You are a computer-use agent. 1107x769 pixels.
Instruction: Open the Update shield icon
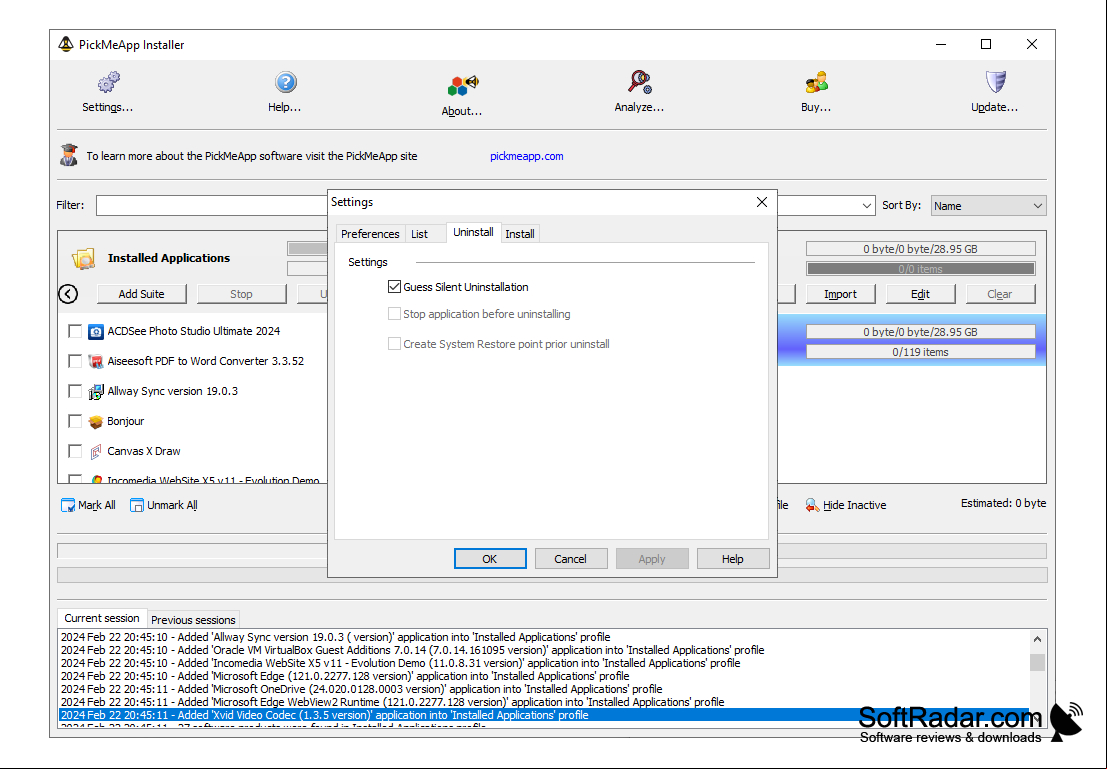pyautogui.click(x=995, y=82)
